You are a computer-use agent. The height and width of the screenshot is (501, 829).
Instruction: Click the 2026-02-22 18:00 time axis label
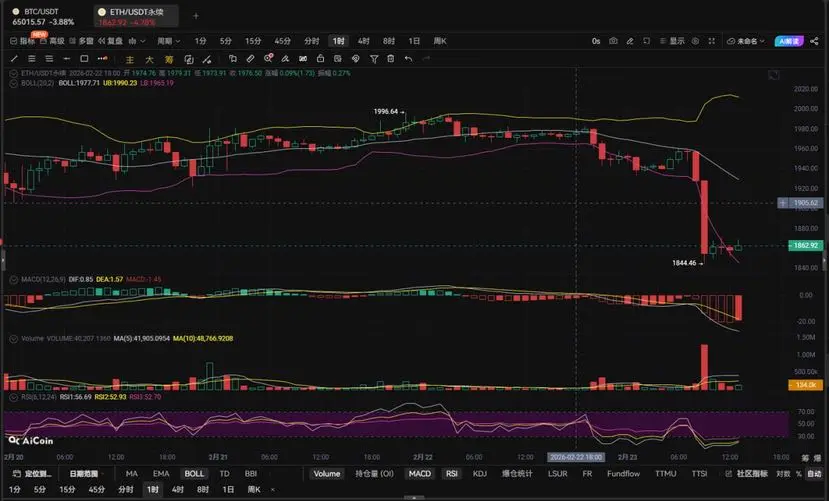(576, 457)
